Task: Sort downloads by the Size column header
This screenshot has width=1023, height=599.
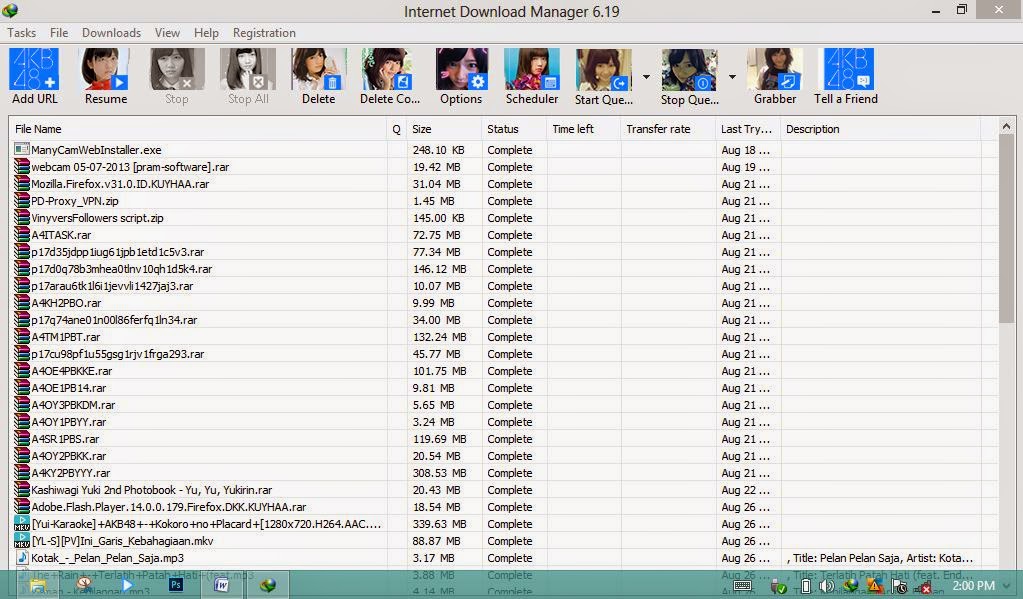Action: (x=421, y=128)
